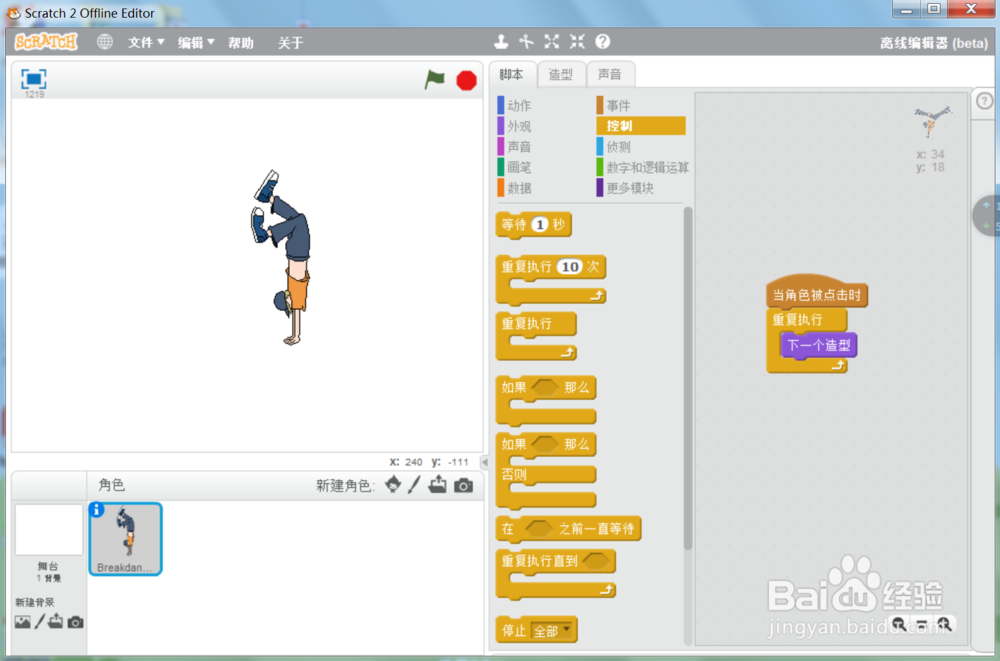Upload sprite from file icon
The width and height of the screenshot is (1000, 661).
tap(438, 485)
